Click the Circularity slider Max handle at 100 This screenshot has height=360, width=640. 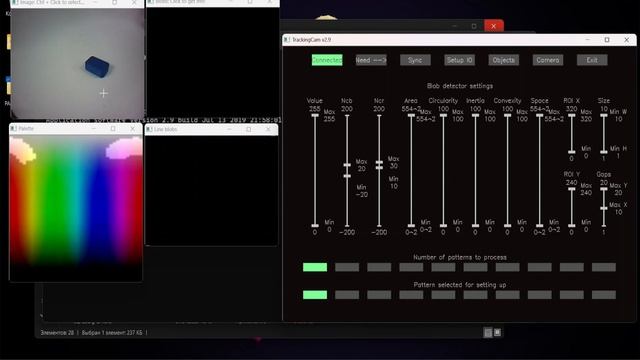[443, 116]
